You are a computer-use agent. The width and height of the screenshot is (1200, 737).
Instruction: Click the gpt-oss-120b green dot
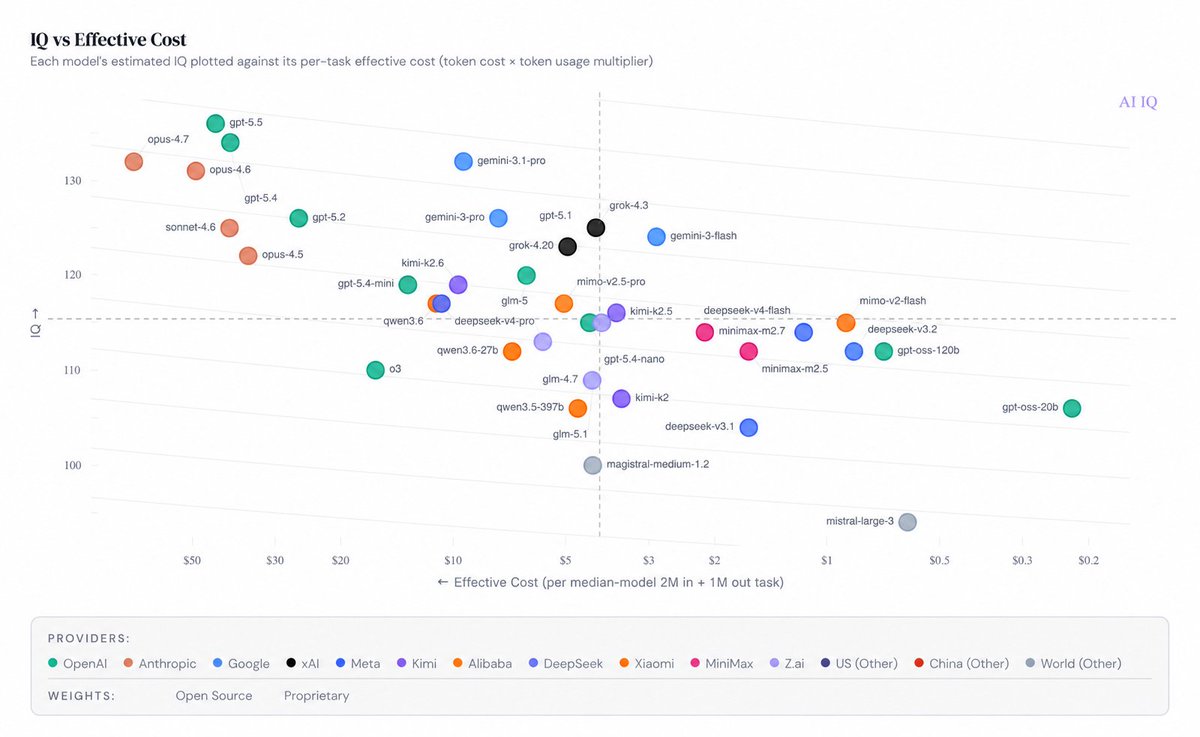point(883,351)
